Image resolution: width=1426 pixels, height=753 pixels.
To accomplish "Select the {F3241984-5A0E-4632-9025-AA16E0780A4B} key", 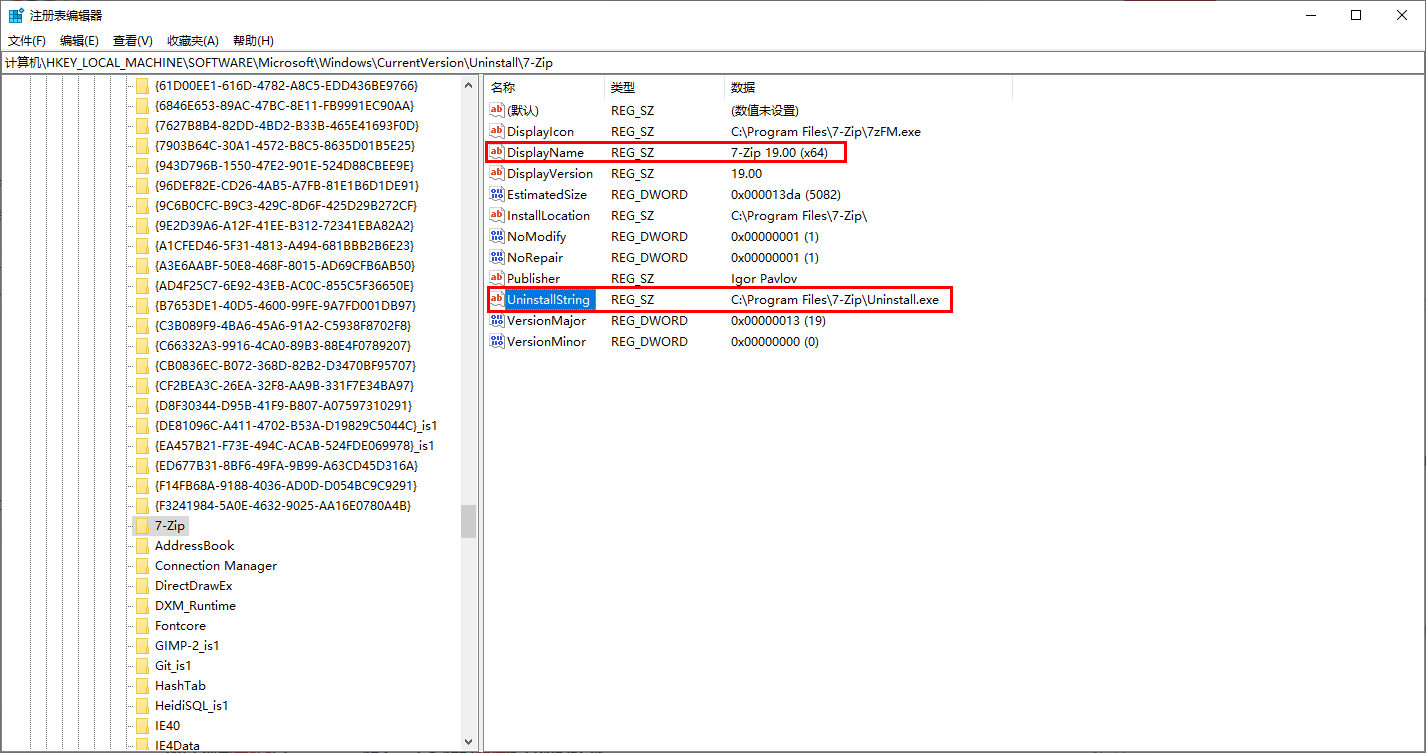I will (x=283, y=505).
